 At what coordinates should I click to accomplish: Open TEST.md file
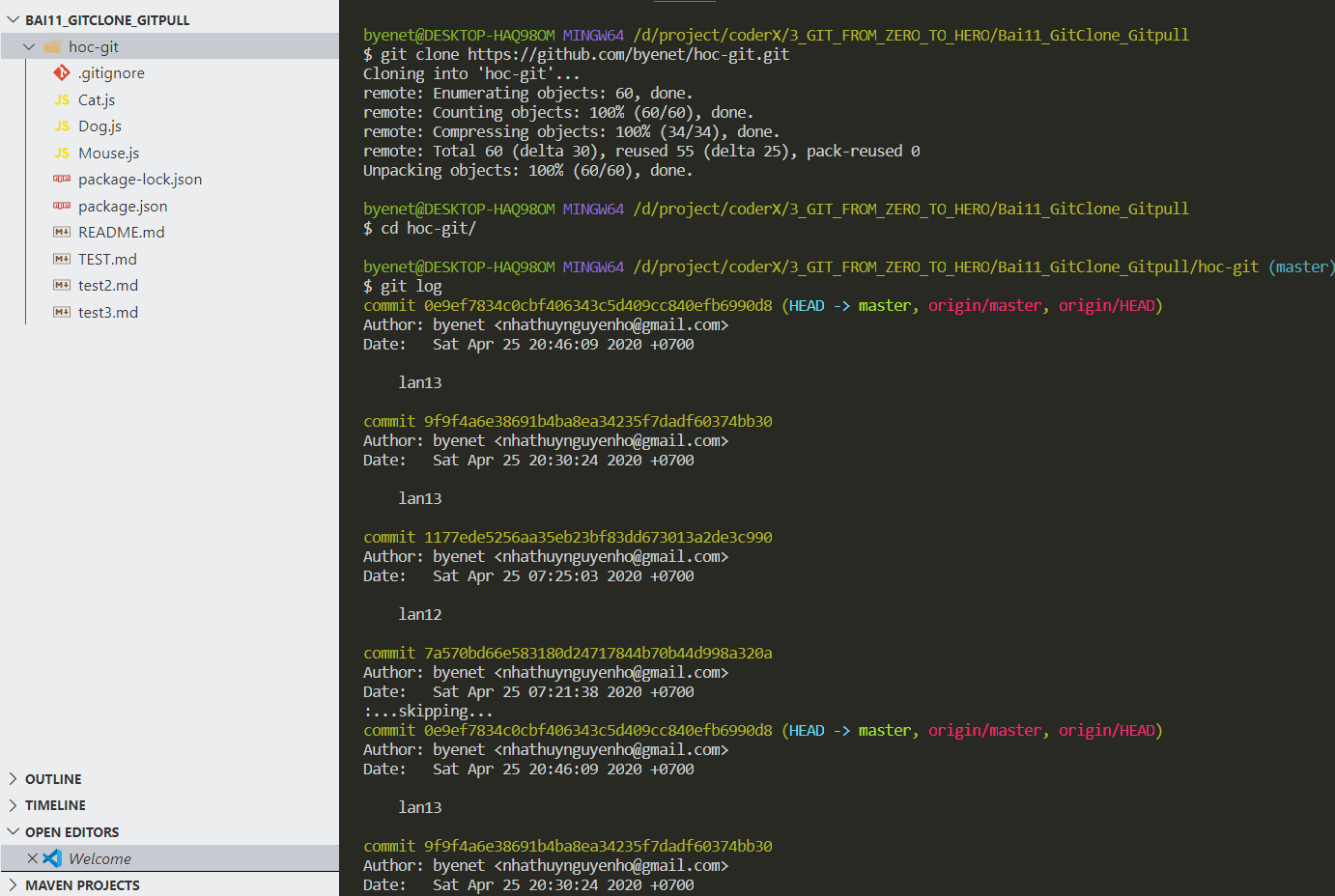pyautogui.click(x=107, y=259)
